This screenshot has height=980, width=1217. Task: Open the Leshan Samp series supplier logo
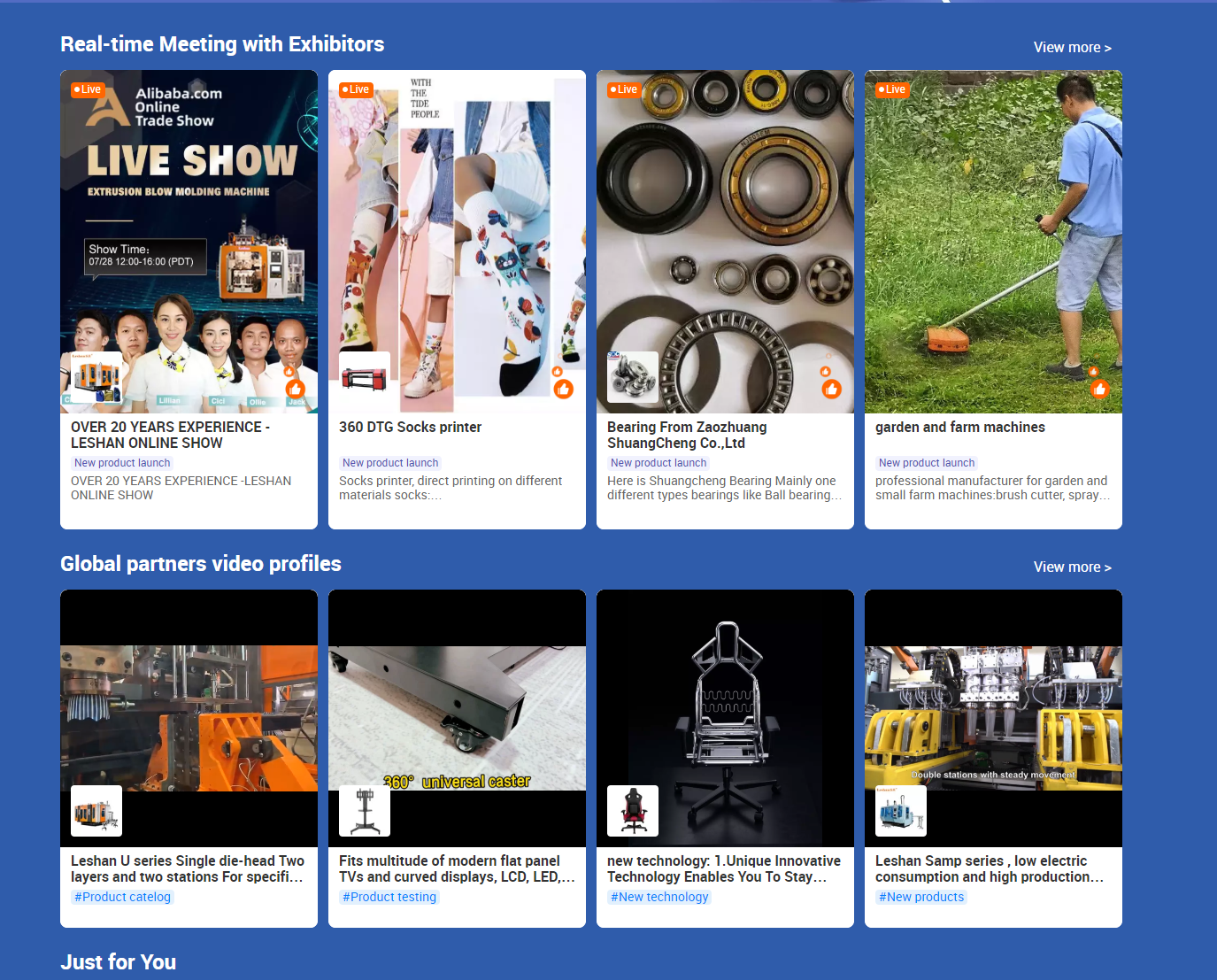(x=901, y=811)
